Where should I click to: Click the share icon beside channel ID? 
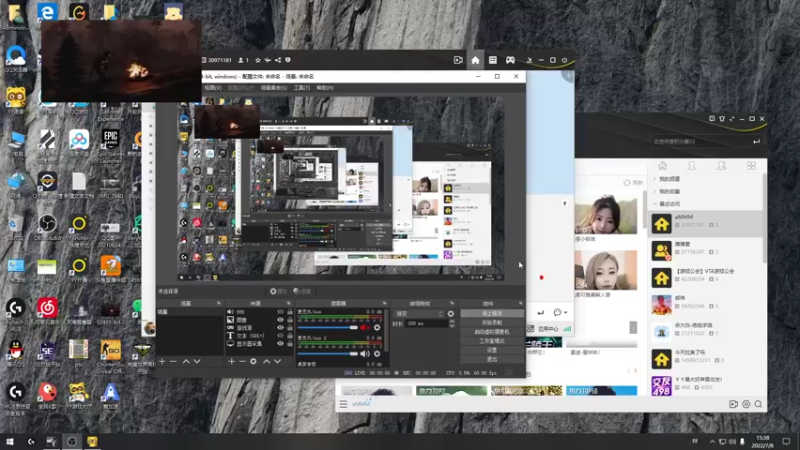tap(278, 60)
